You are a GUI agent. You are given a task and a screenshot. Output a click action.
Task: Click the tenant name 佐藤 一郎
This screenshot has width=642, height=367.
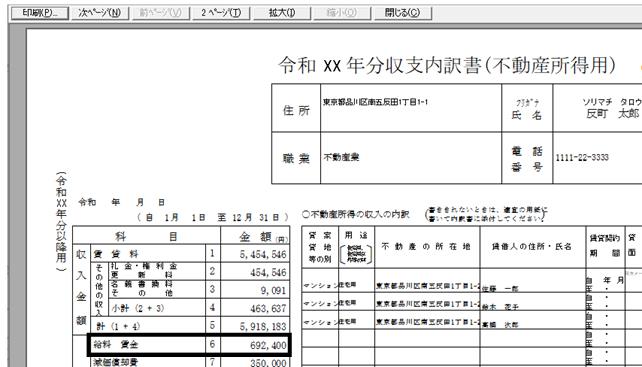[x=500, y=288]
